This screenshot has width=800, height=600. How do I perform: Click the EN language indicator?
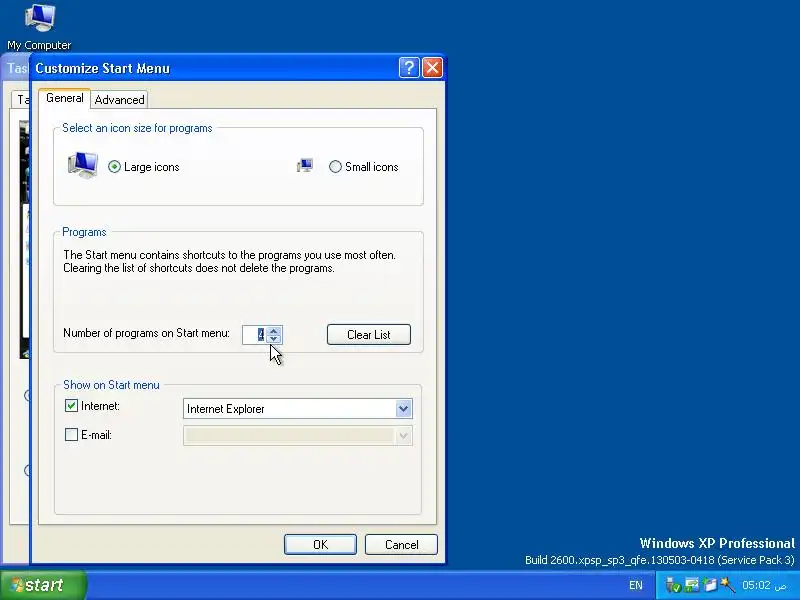(x=636, y=585)
